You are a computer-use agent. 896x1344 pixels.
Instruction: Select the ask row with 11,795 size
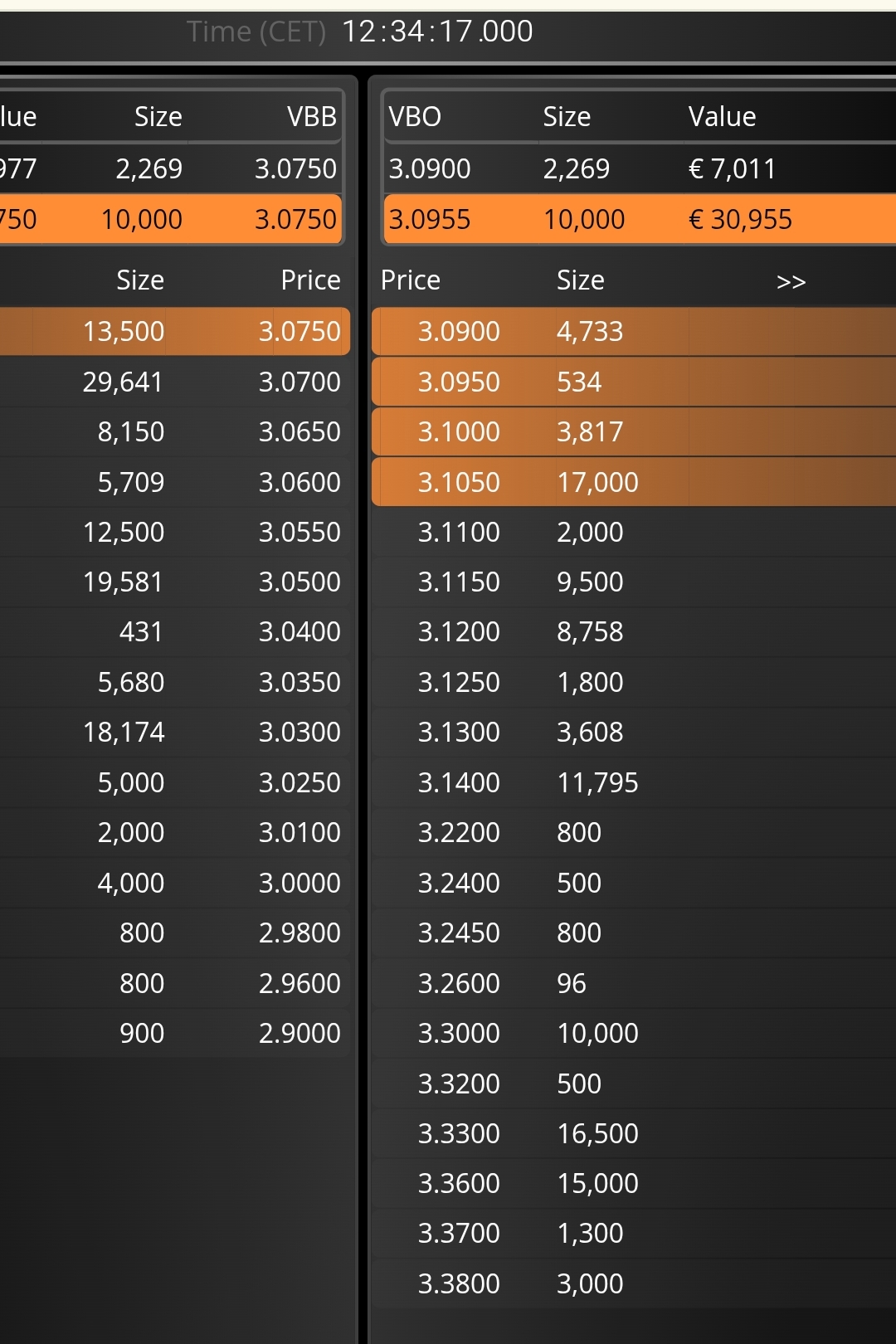click(634, 782)
